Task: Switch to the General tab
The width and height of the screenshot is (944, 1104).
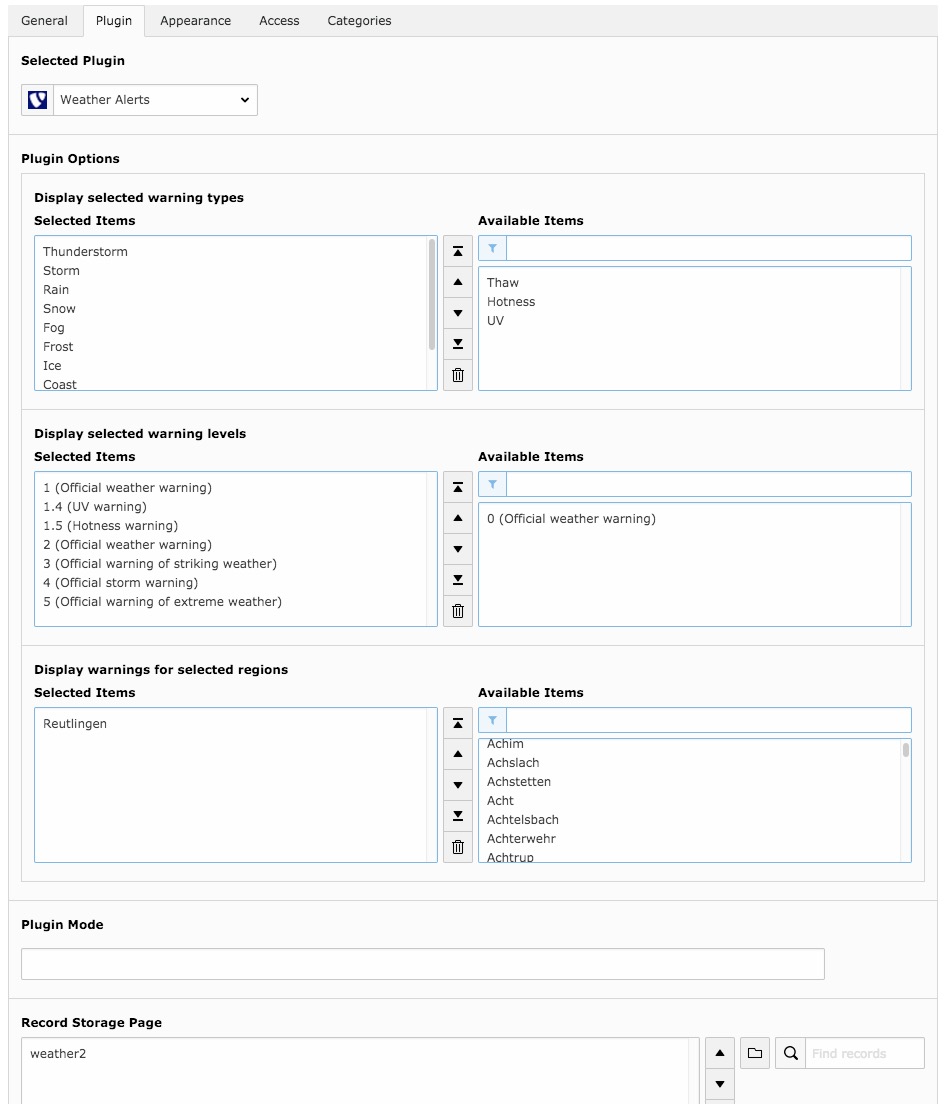Action: pos(44,21)
